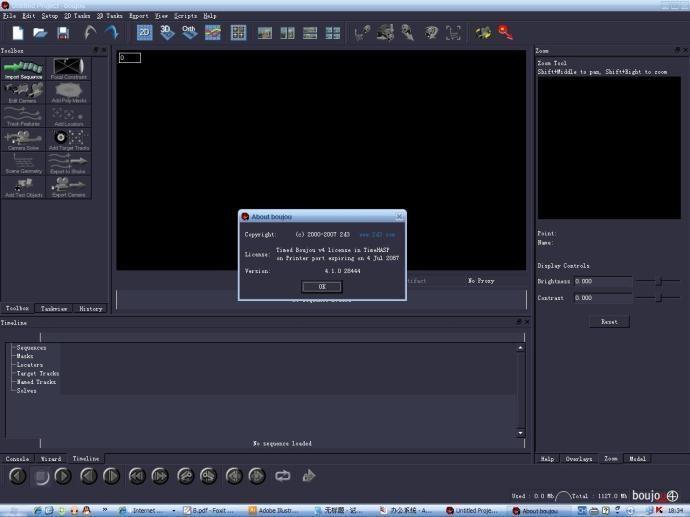Open the Scripts menu
690x517 pixels.
coord(185,16)
